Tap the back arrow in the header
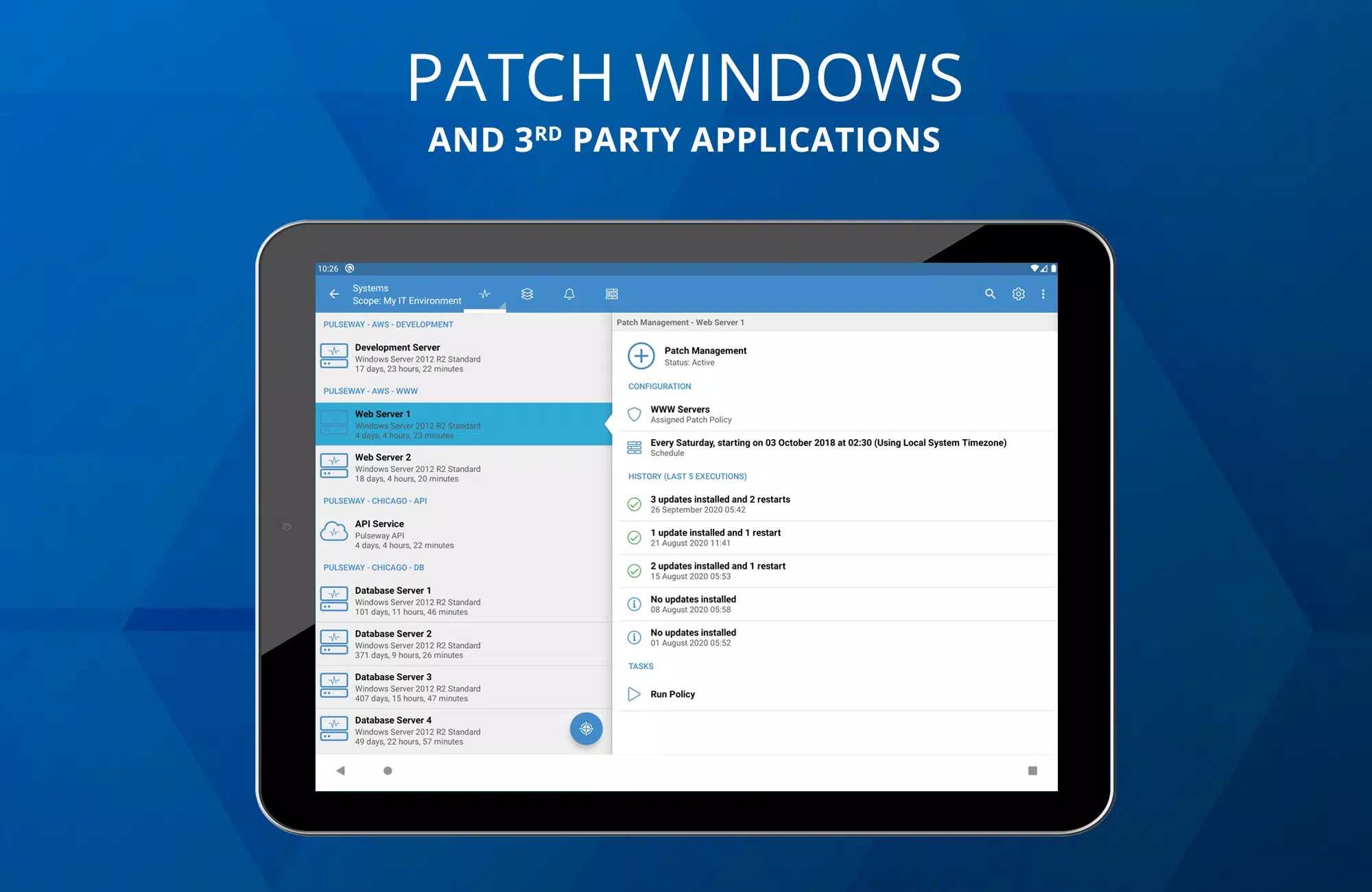The height and width of the screenshot is (892, 1372). (x=334, y=294)
